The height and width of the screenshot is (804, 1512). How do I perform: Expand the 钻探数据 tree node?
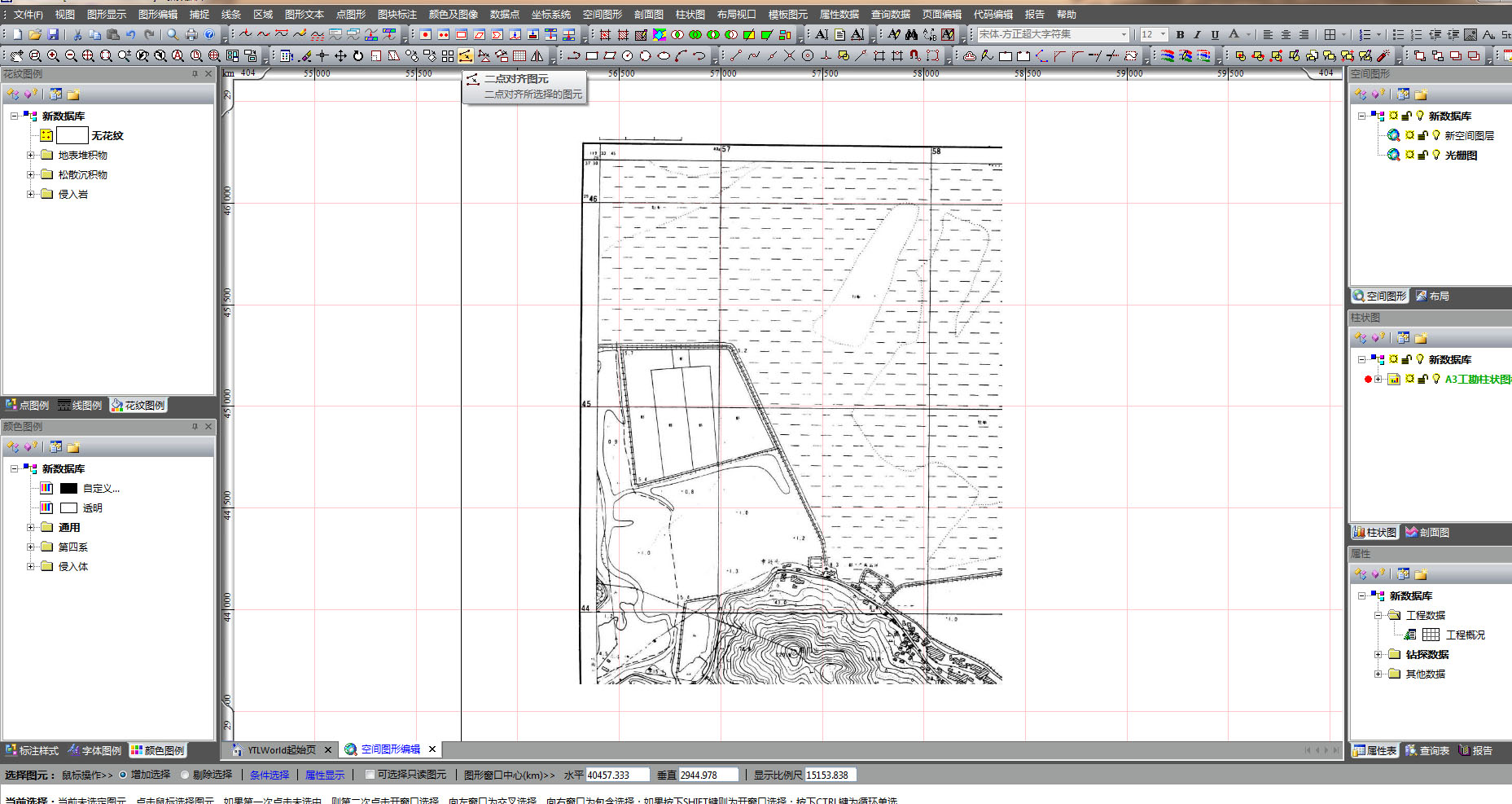(x=1378, y=654)
